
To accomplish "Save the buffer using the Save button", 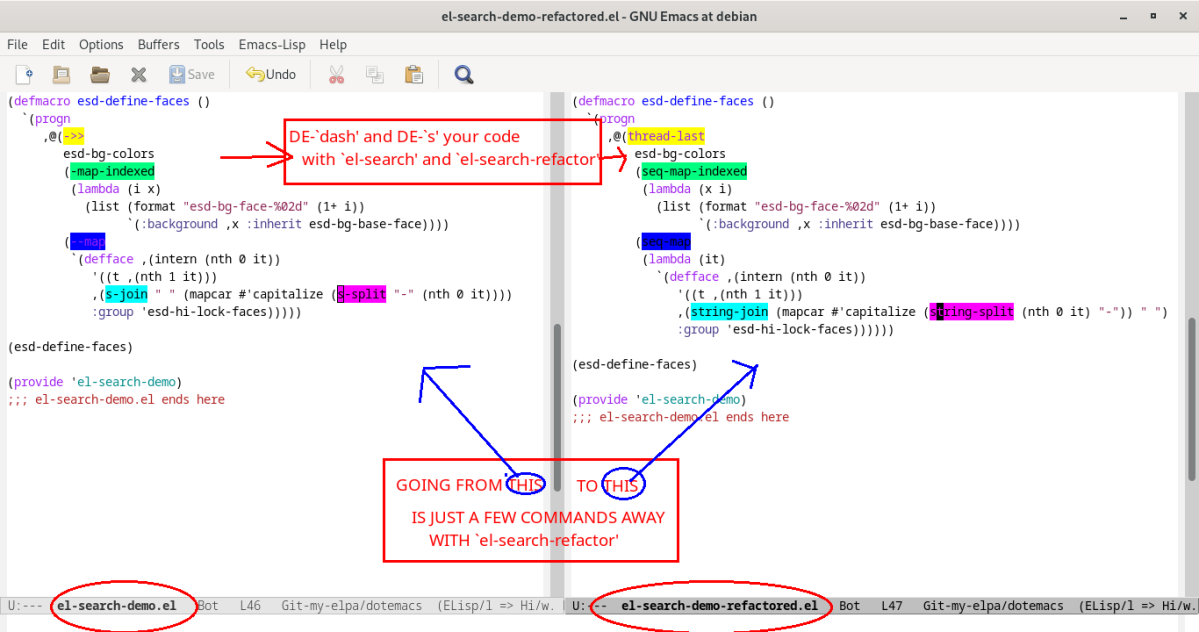I will (191, 74).
